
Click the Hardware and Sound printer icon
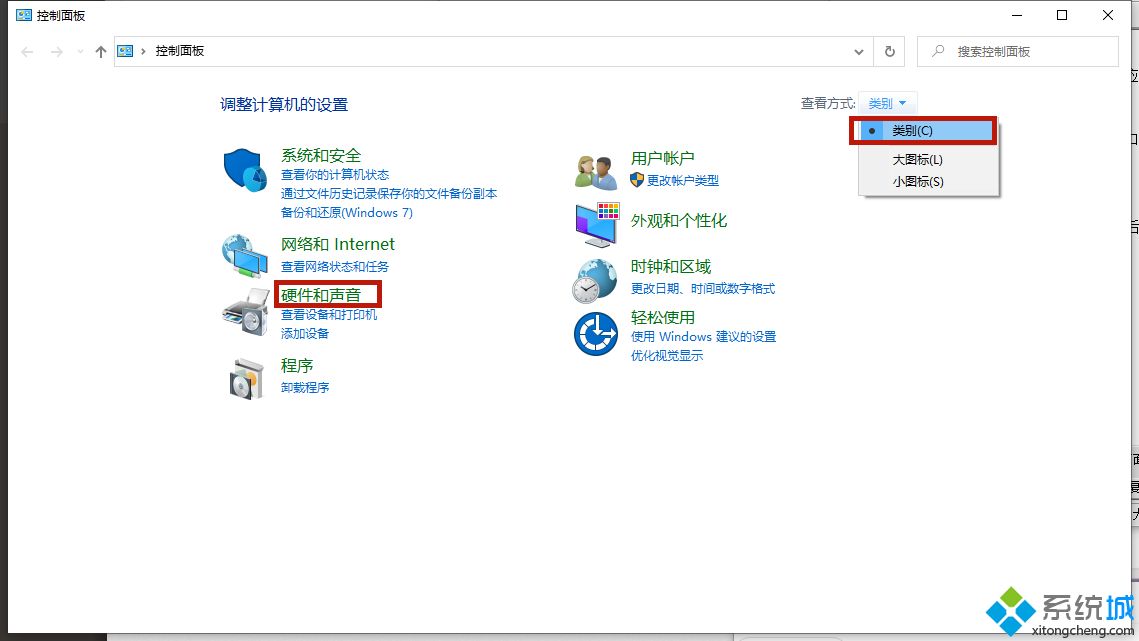tap(245, 312)
